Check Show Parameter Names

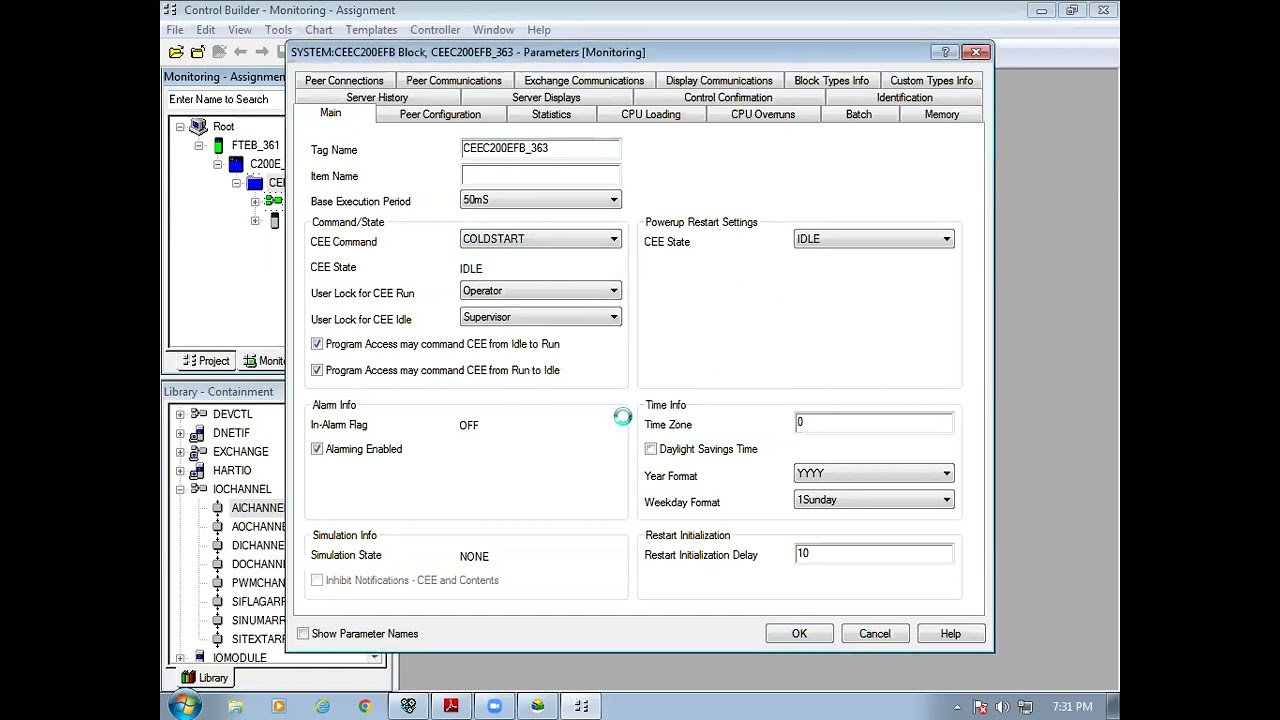[x=303, y=634]
